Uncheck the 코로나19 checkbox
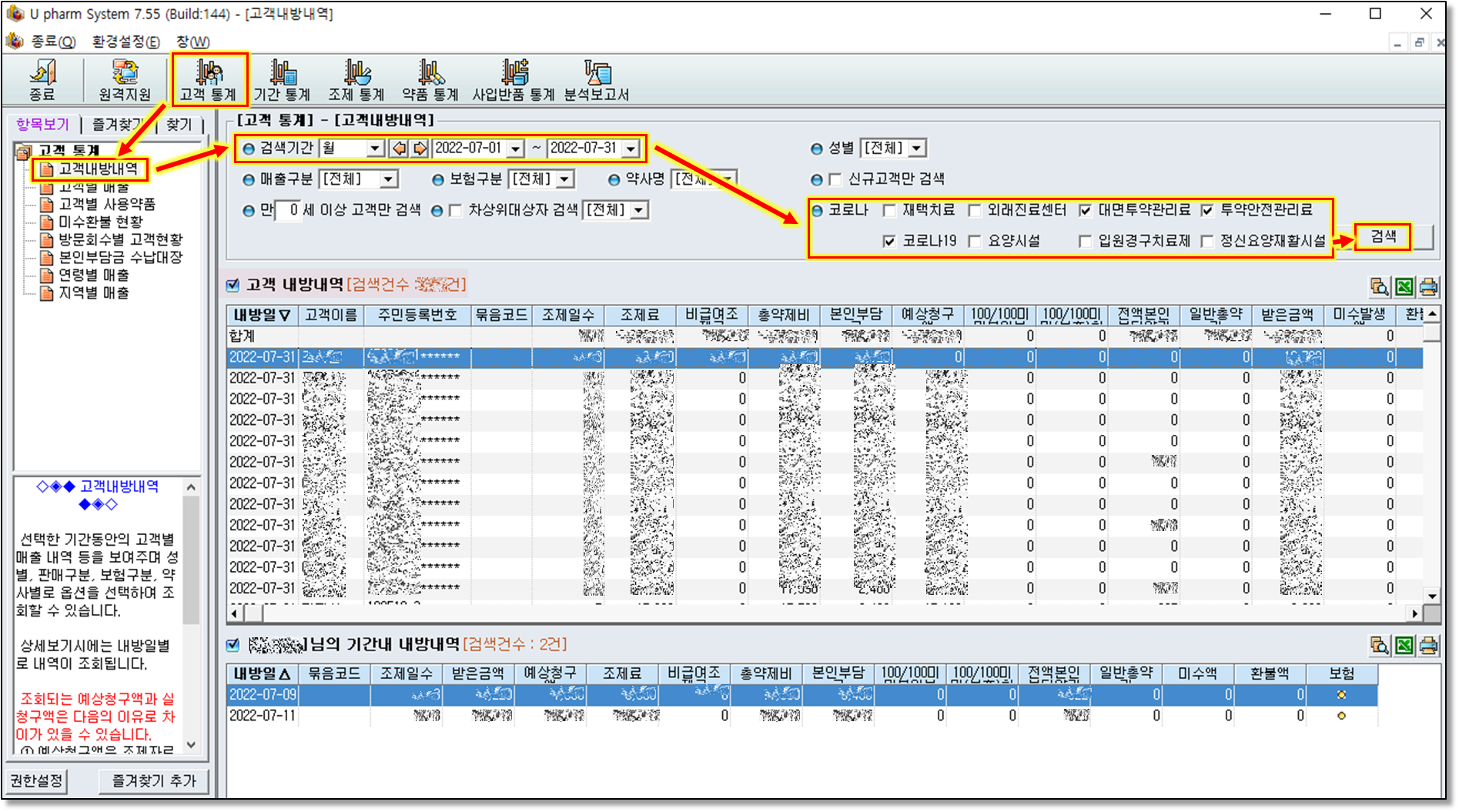This screenshot has height=812, width=1459. (x=889, y=241)
